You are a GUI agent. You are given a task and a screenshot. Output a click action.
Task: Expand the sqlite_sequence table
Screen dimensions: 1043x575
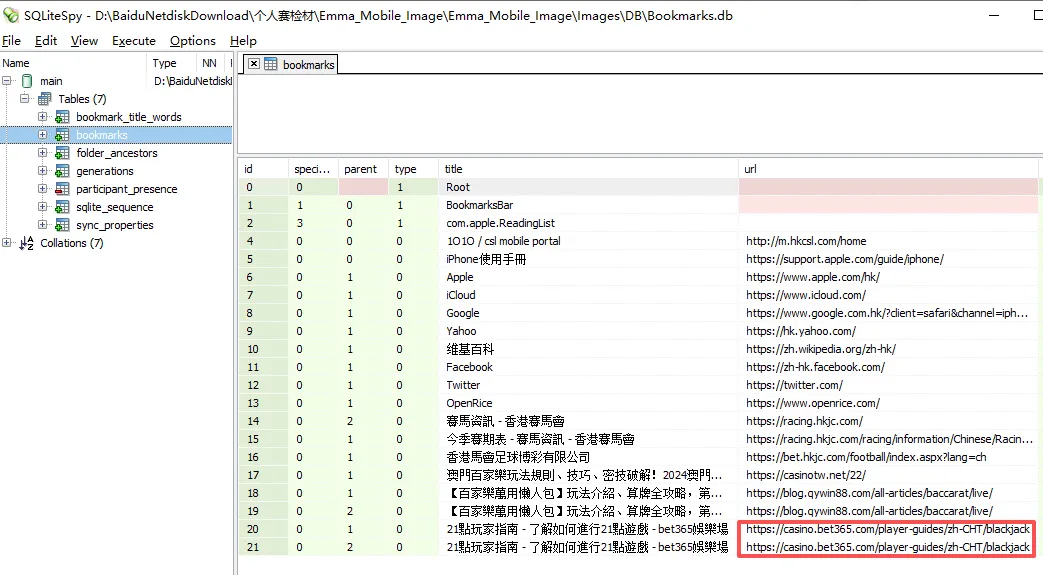[x=43, y=206]
